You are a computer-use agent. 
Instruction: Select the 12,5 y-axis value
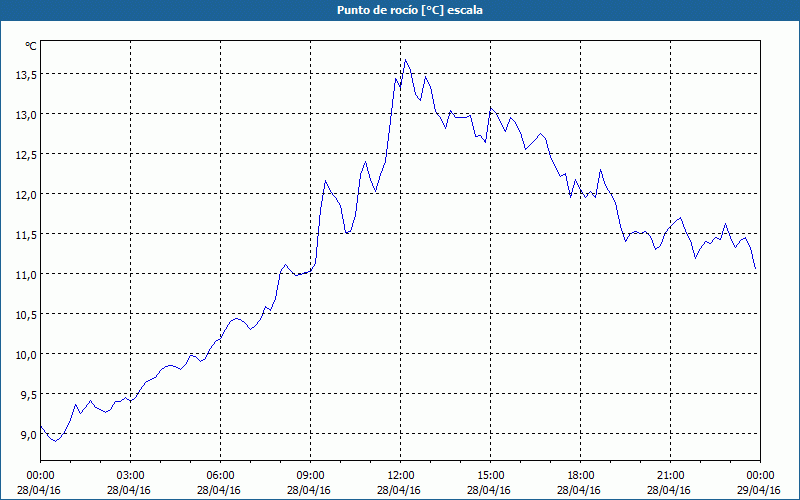point(26,155)
